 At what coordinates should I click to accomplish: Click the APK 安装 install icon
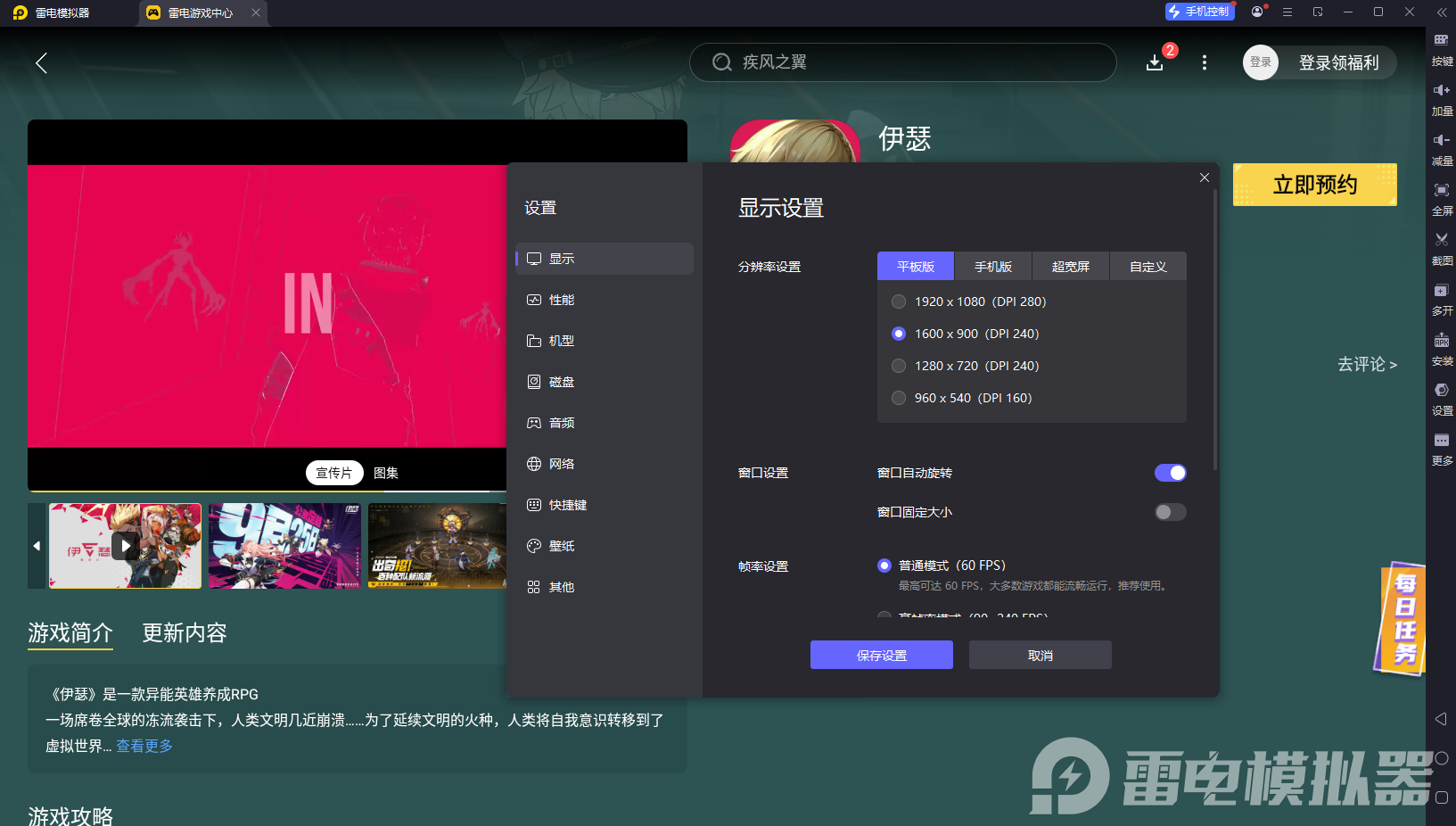1442,349
